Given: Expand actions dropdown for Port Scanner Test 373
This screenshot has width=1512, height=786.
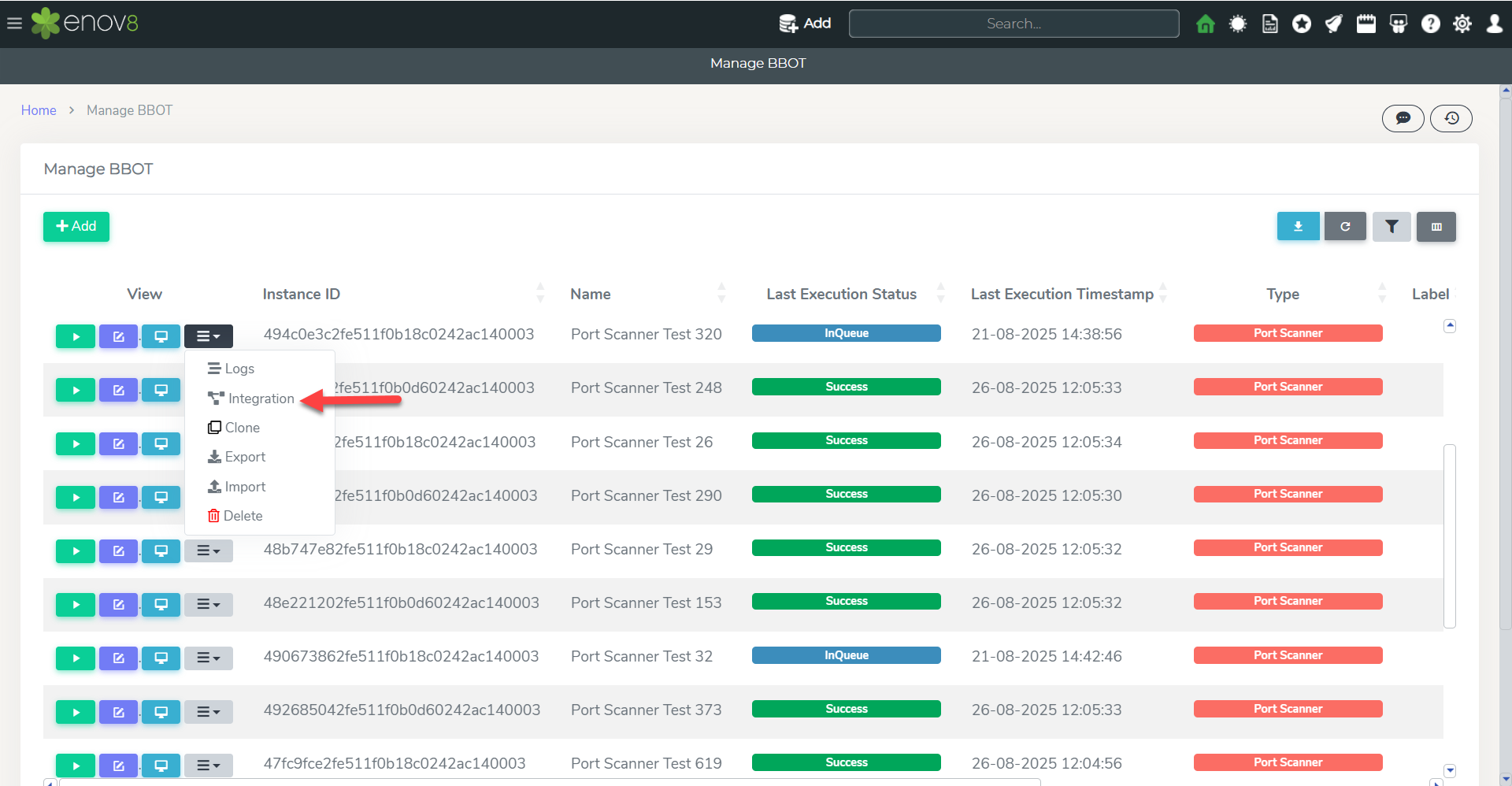Looking at the screenshot, I should (209, 712).
